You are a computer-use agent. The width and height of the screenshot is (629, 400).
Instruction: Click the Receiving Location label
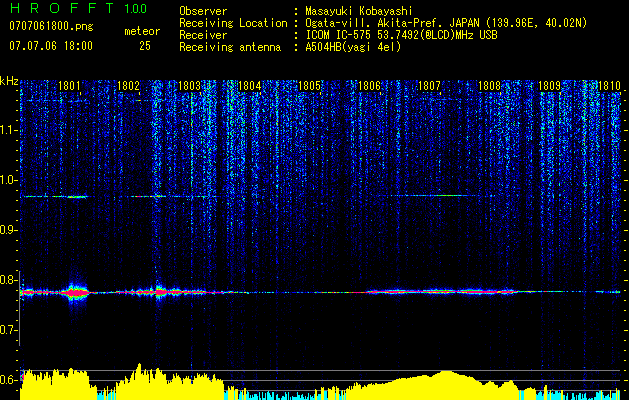coord(233,23)
